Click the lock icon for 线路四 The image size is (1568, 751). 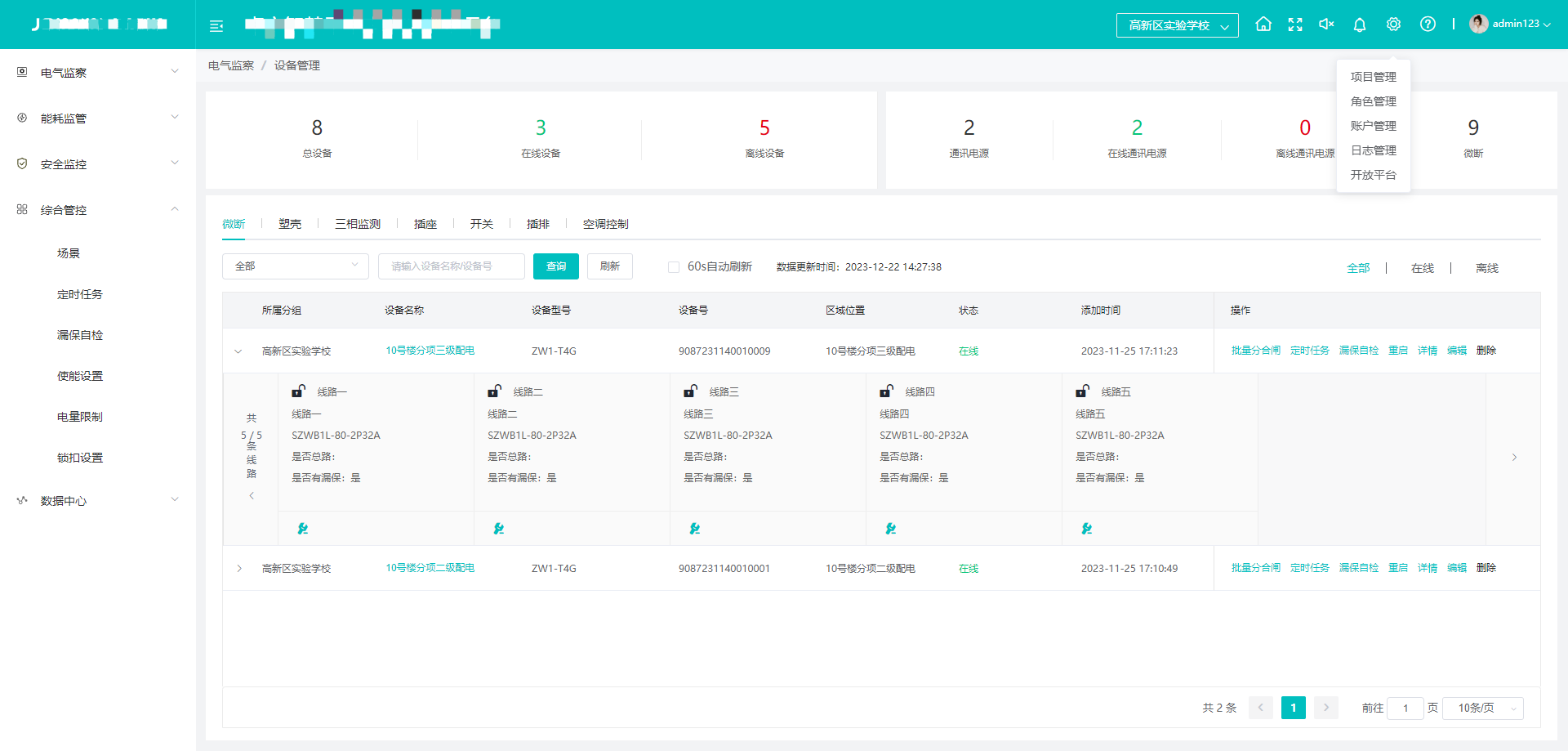(x=886, y=391)
